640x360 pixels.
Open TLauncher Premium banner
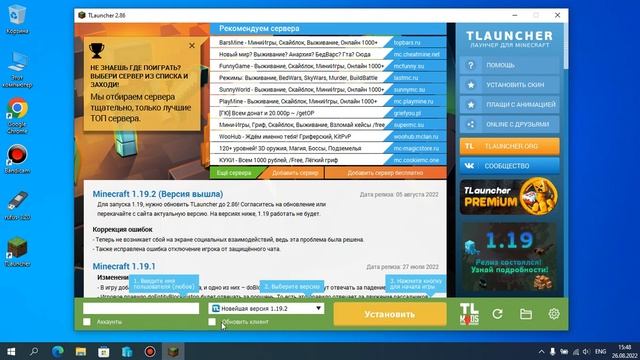click(x=509, y=196)
